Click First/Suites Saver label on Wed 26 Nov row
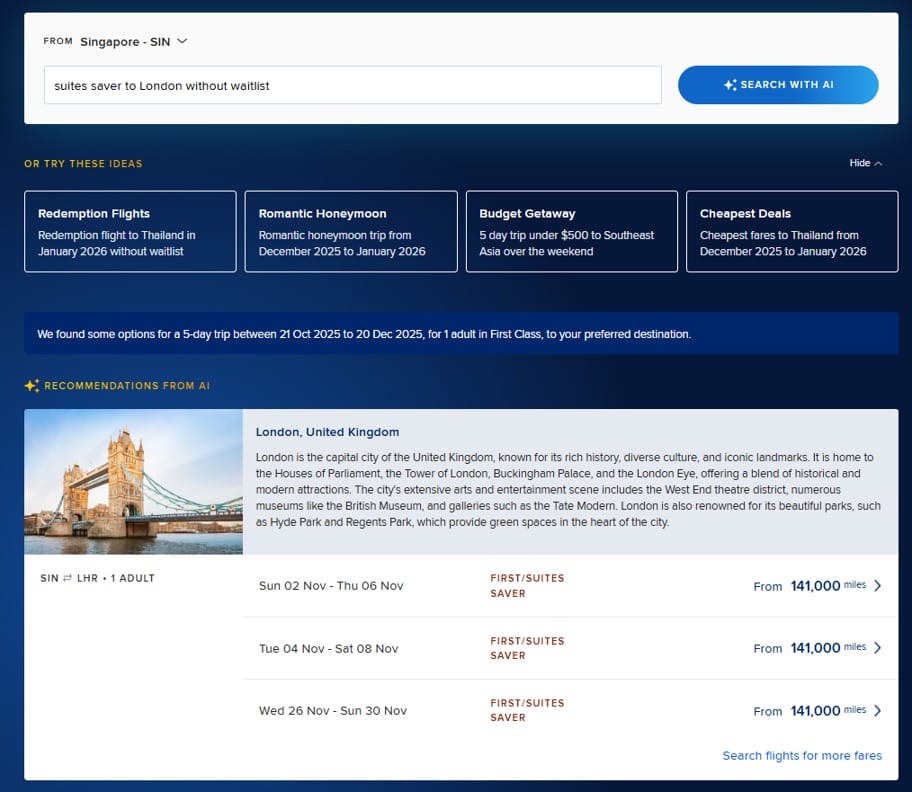The width and height of the screenshot is (912, 792). click(527, 710)
